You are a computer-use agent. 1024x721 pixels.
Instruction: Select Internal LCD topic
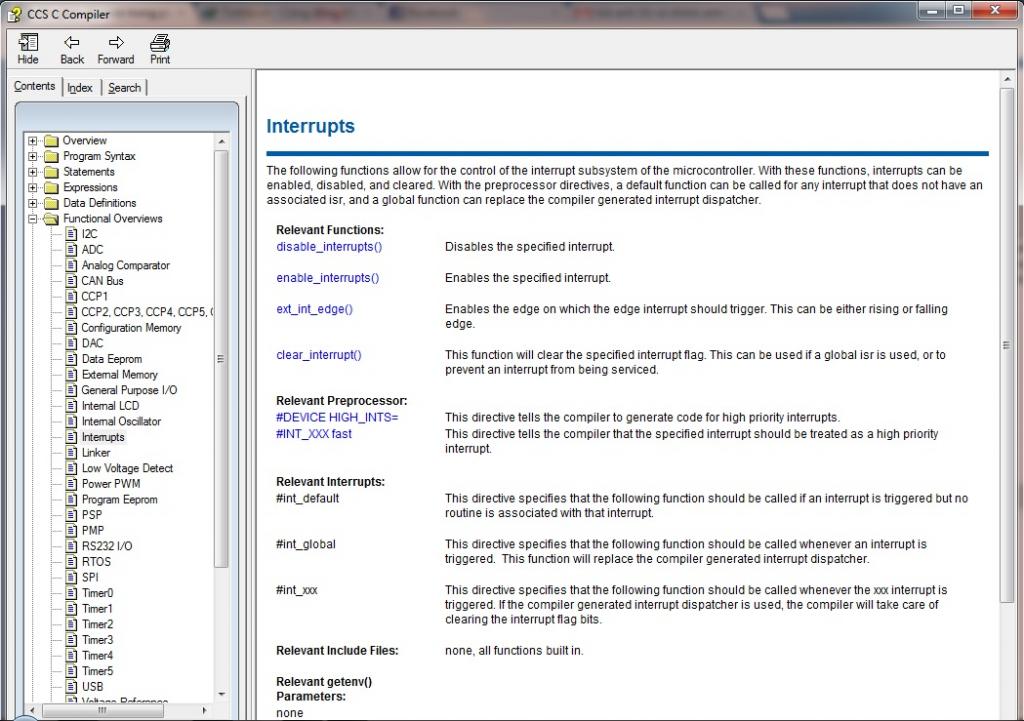pos(110,406)
